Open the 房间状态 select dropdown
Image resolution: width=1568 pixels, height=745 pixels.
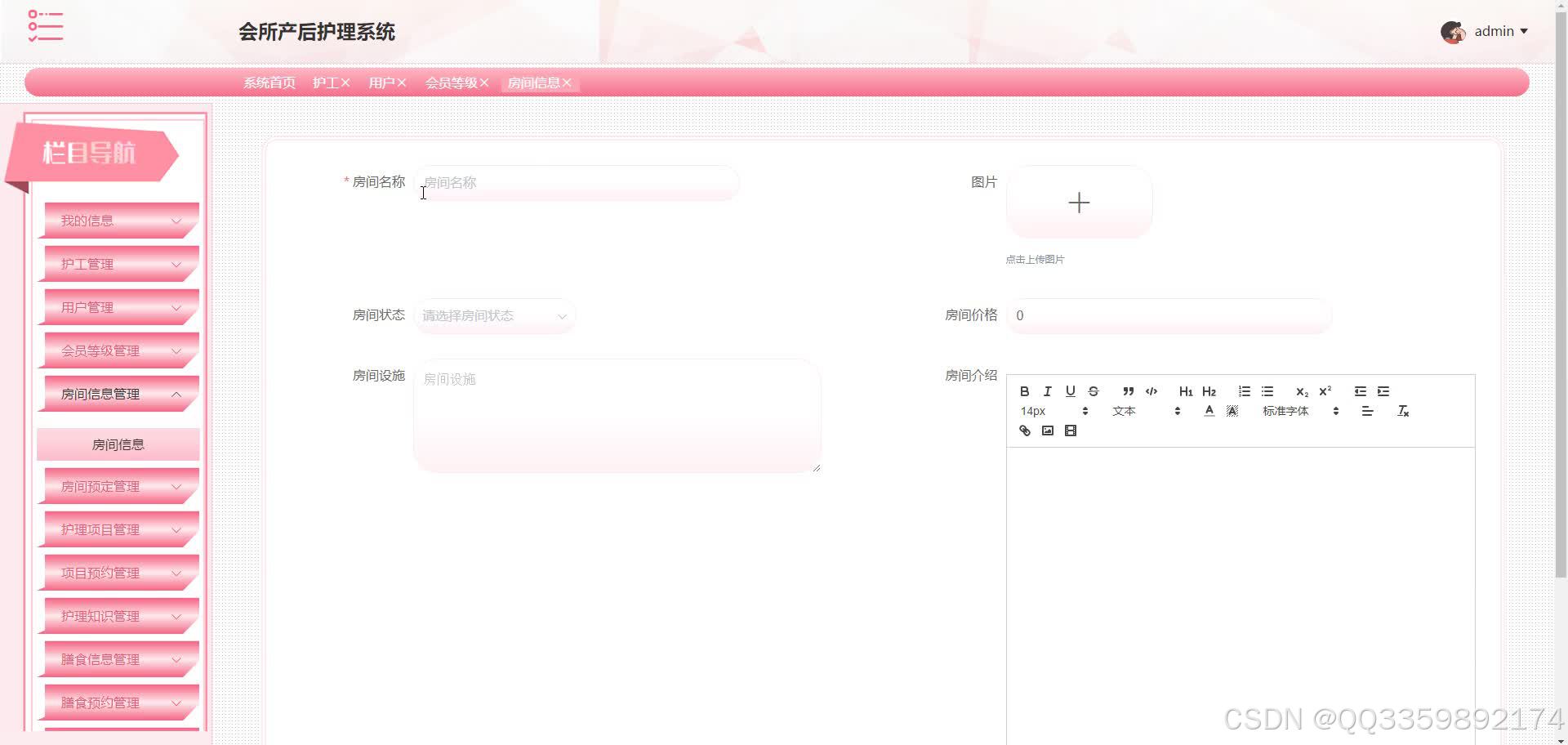click(x=495, y=315)
